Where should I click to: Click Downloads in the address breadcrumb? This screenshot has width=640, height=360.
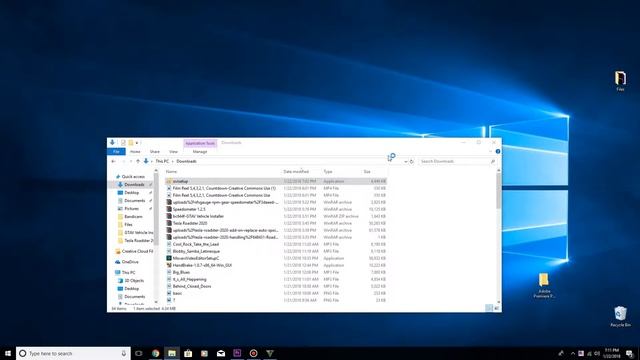tap(186, 161)
